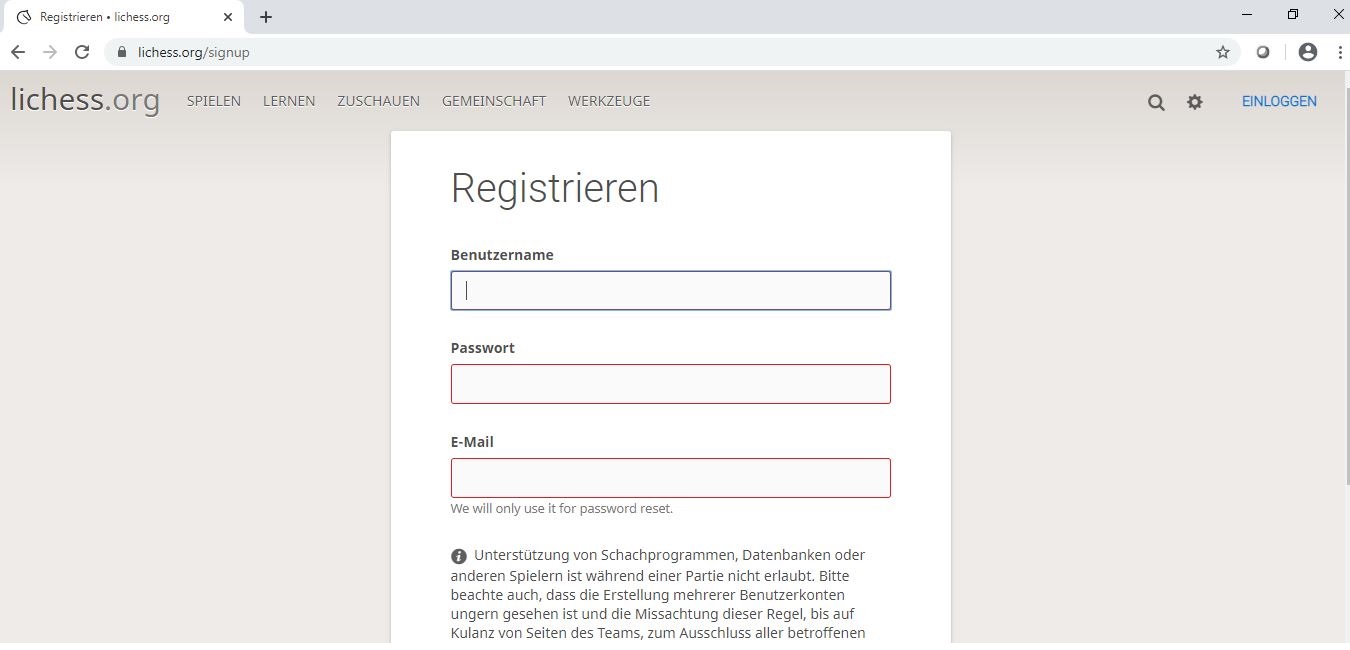Click into the Passwort field

[670, 384]
